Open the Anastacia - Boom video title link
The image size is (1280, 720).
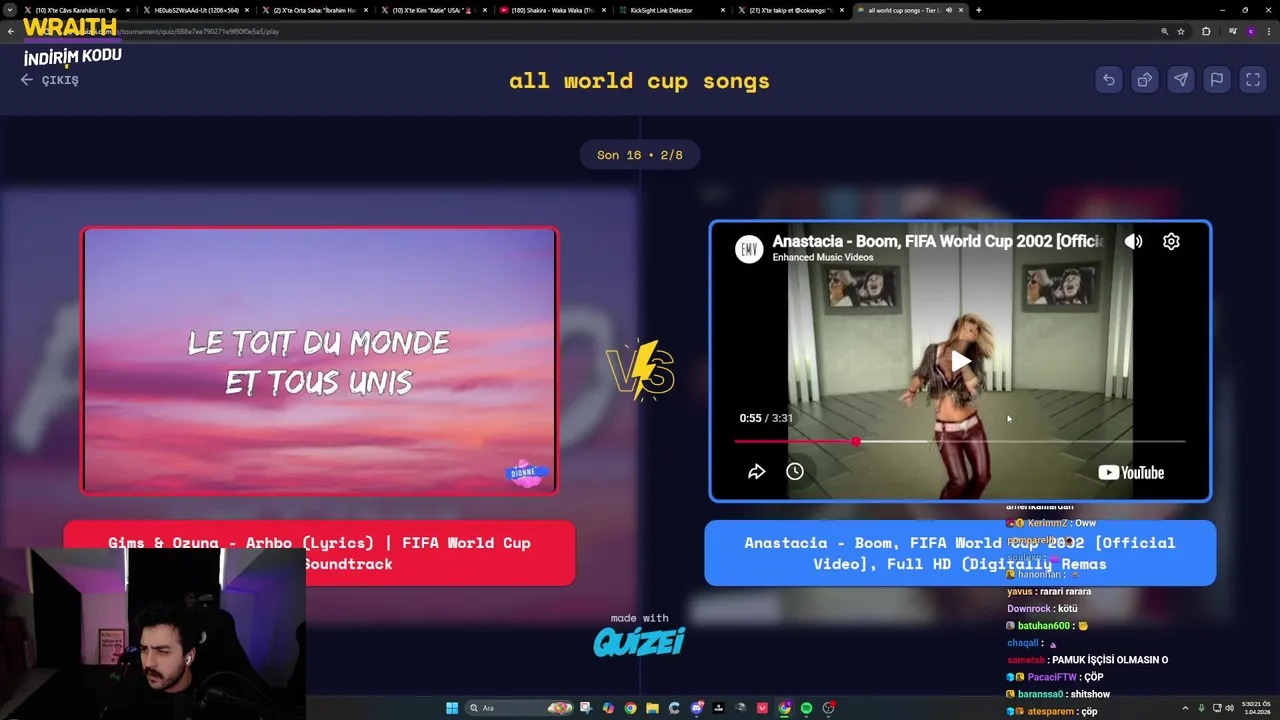(x=937, y=241)
